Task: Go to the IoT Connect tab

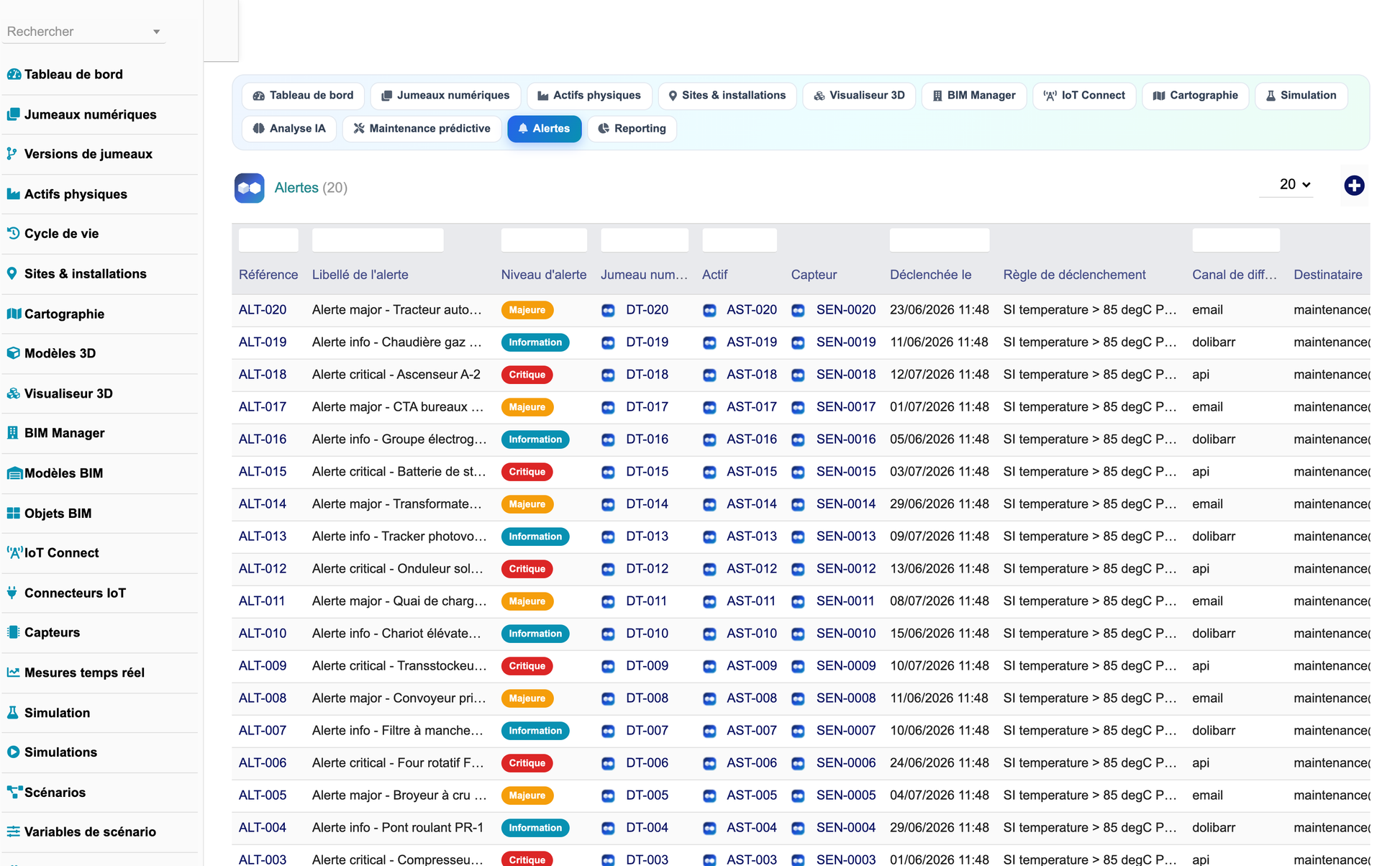Action: [x=1084, y=96]
